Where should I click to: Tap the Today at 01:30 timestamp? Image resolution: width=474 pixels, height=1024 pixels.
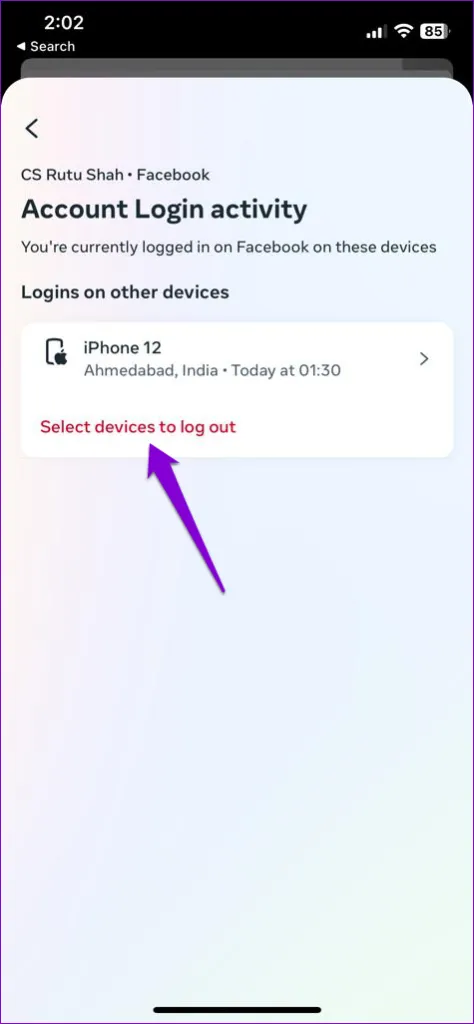pyautogui.click(x=286, y=371)
